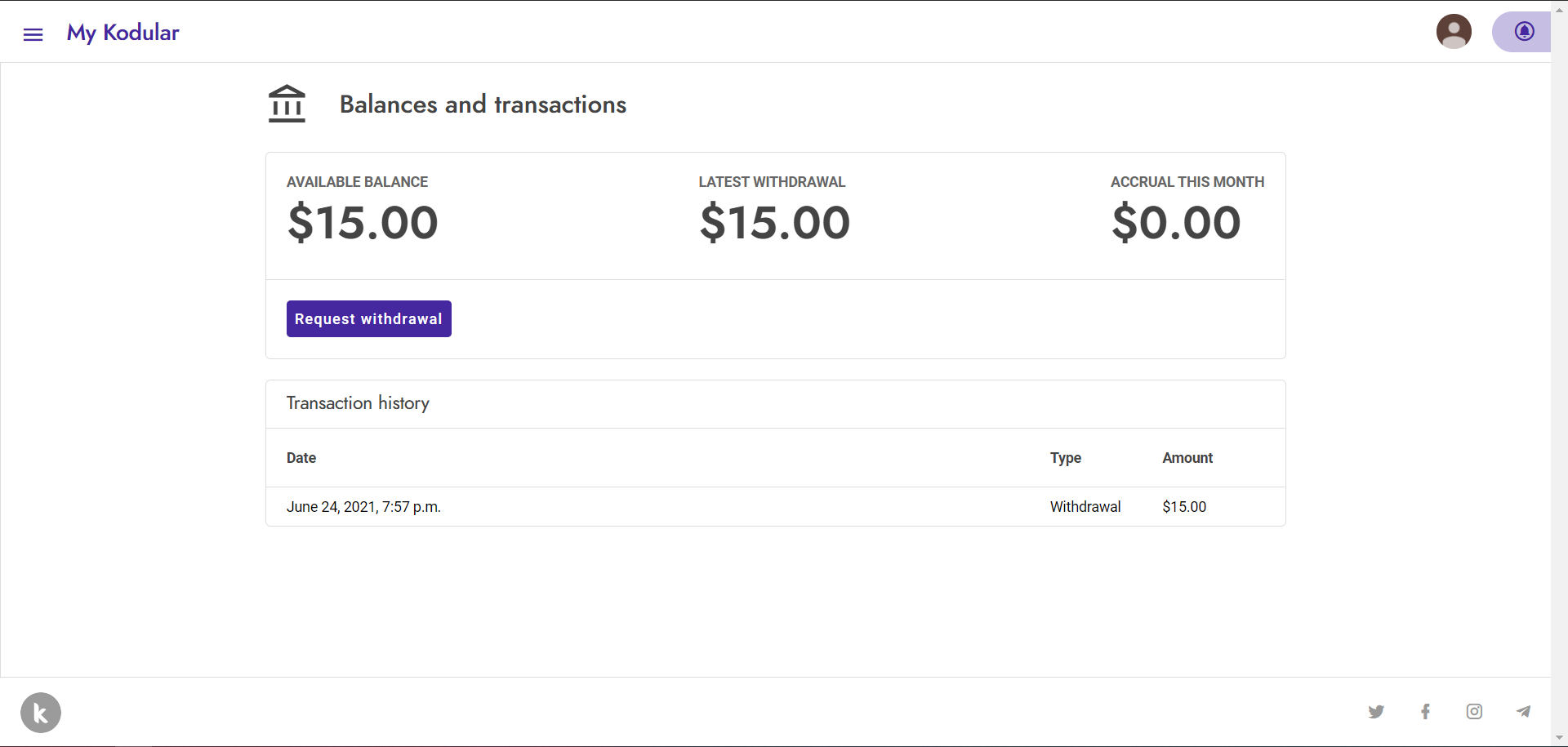The image size is (1568, 747).
Task: Click the bank building icon
Action: click(x=287, y=104)
